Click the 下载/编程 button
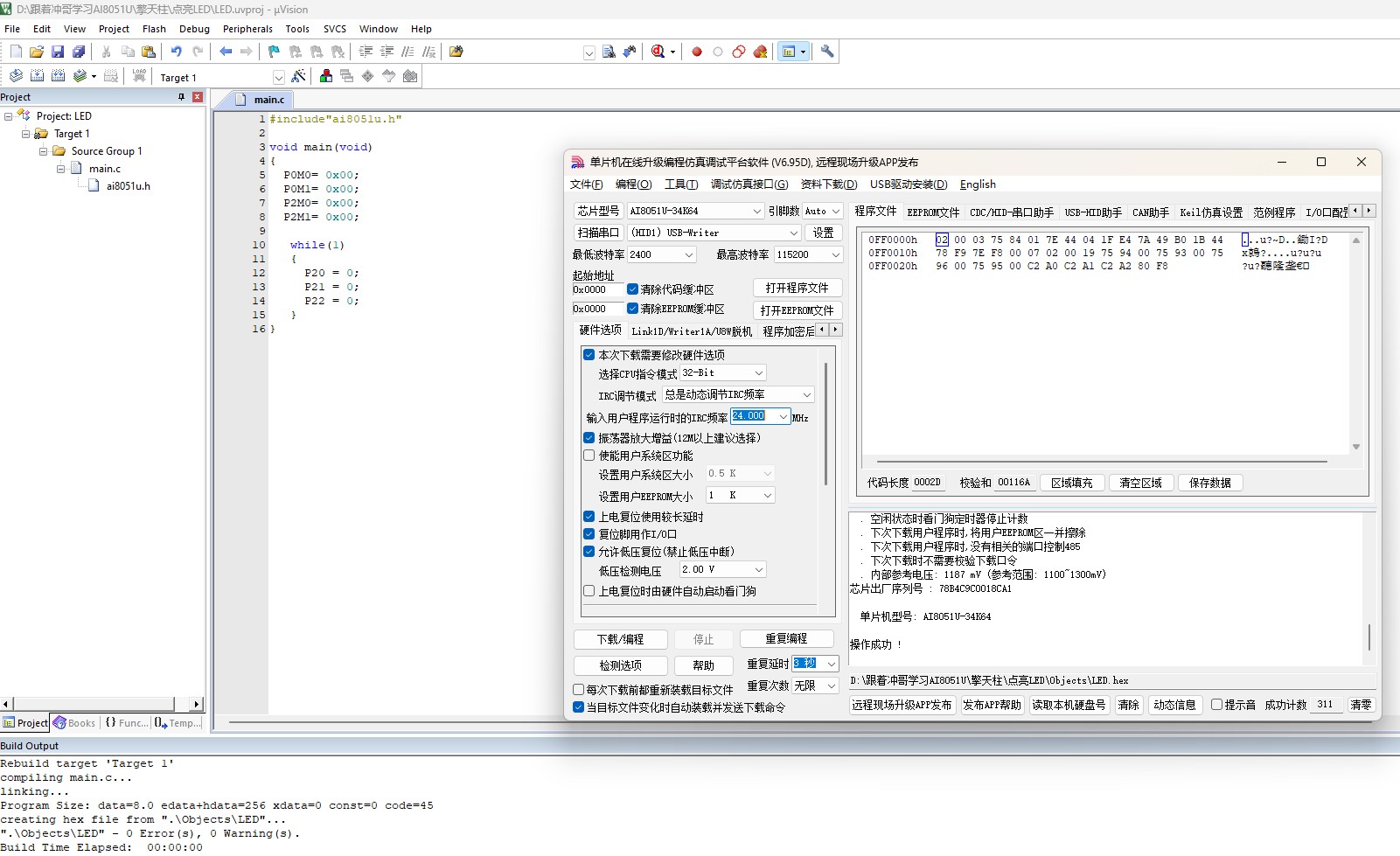The image size is (1400, 856). [620, 639]
